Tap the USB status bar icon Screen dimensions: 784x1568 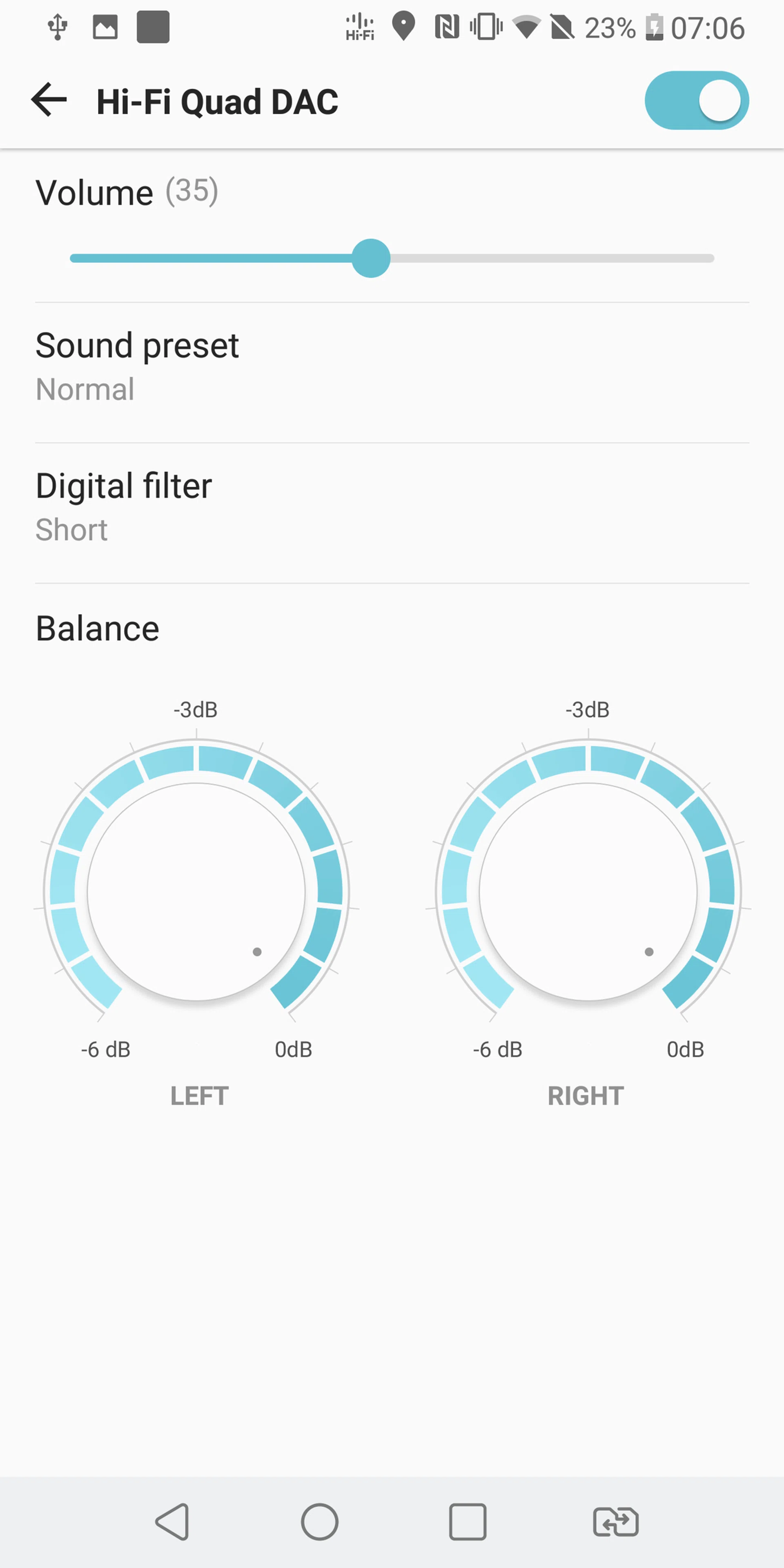point(58,27)
